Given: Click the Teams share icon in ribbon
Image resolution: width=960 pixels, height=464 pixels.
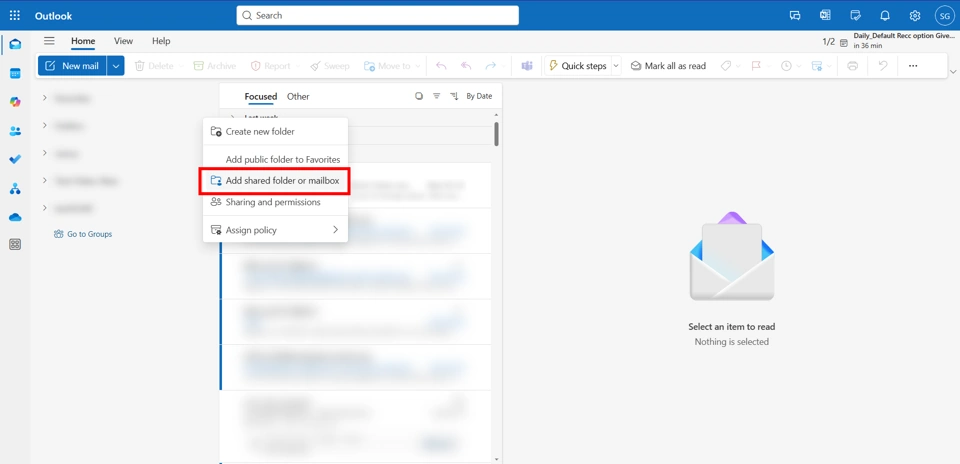Looking at the screenshot, I should [527, 65].
